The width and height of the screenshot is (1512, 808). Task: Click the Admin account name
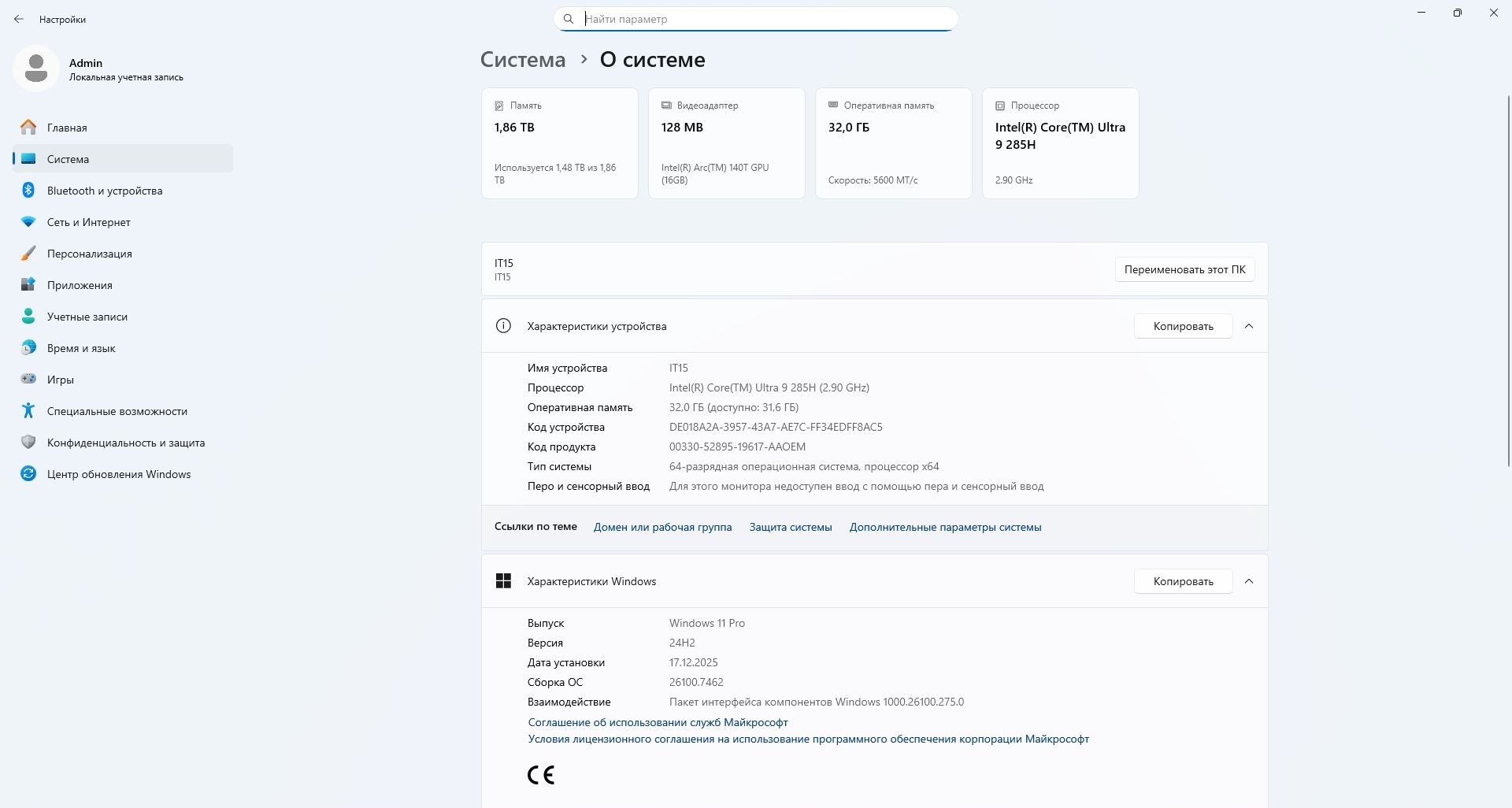click(x=86, y=63)
